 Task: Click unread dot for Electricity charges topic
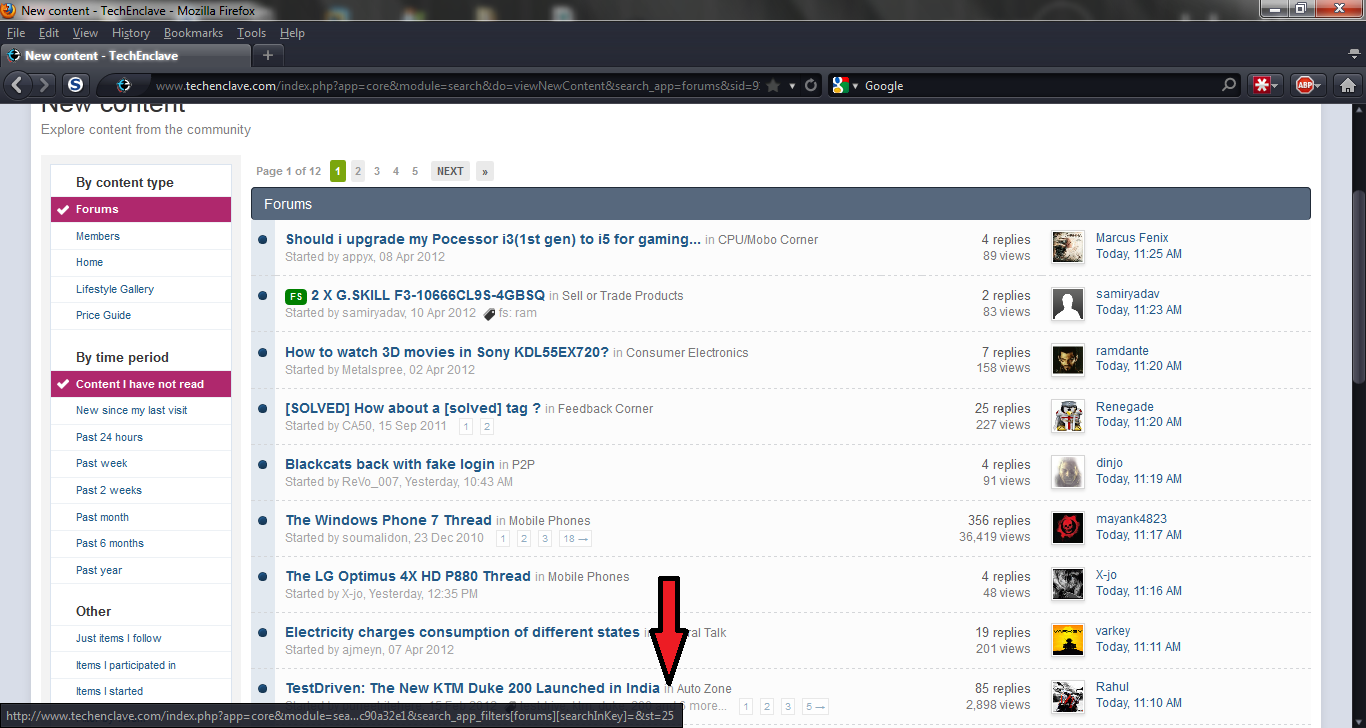pyautogui.click(x=262, y=633)
